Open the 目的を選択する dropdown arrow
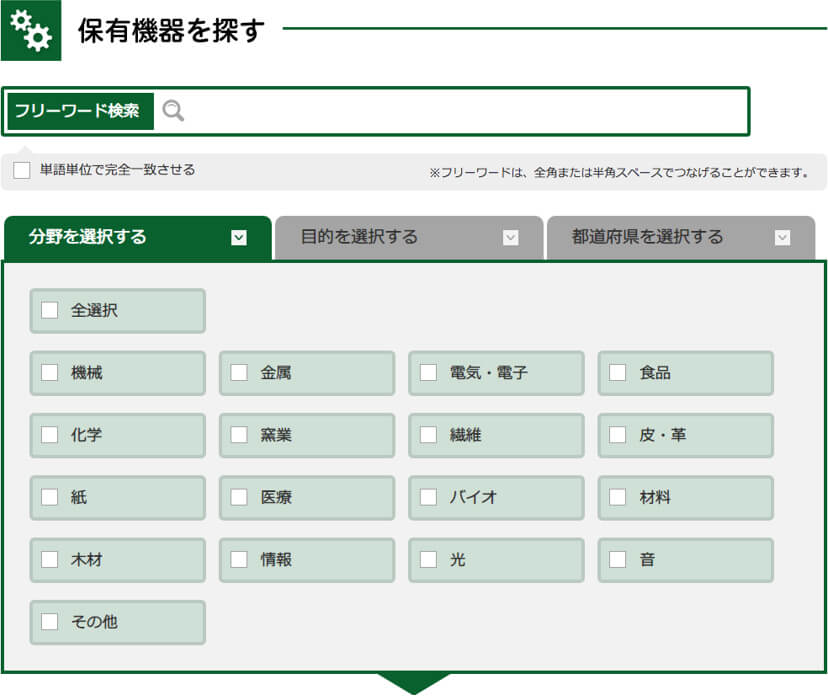Image resolution: width=828 pixels, height=698 pixels. click(x=511, y=237)
